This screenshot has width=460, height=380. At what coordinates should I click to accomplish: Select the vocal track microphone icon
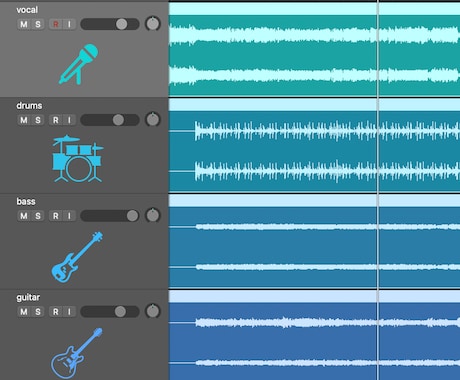coord(79,64)
